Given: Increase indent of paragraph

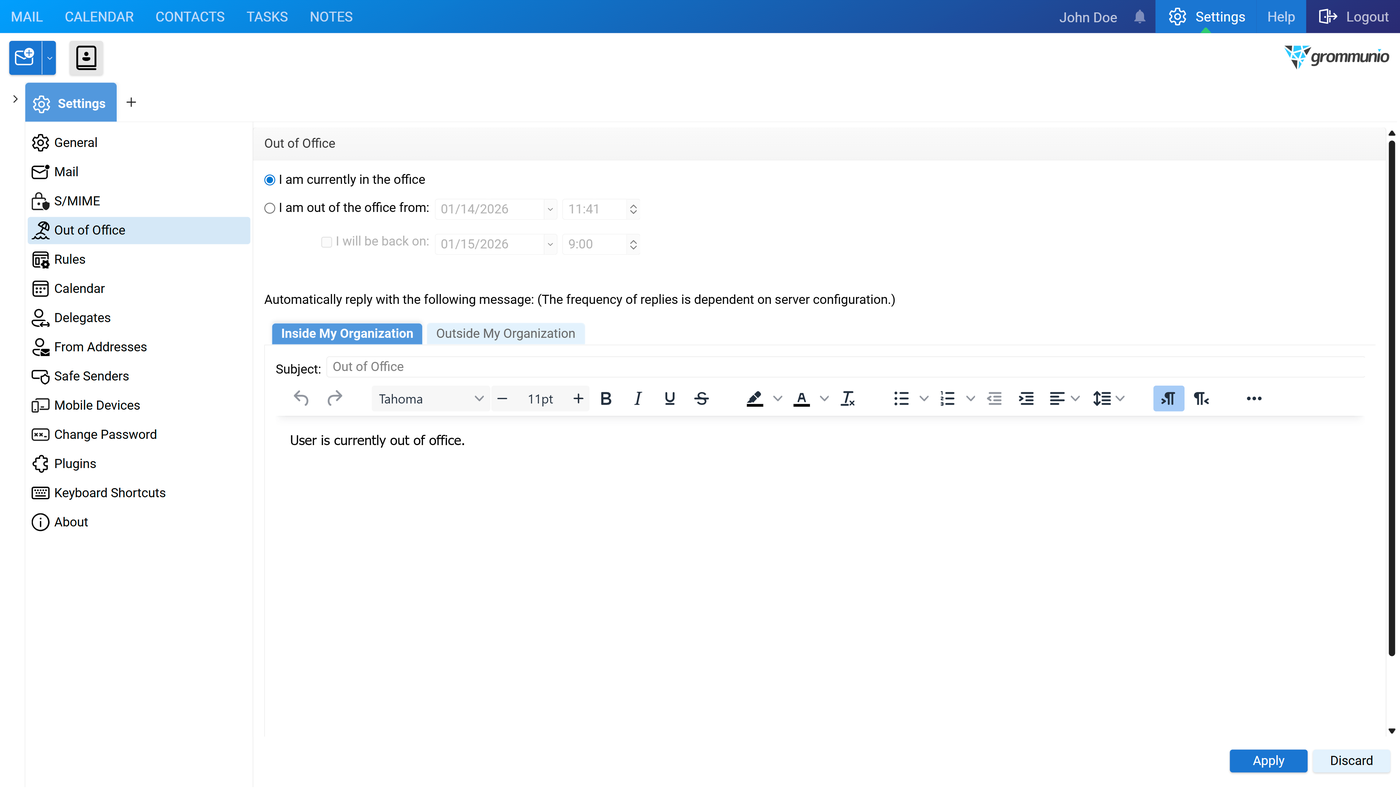Looking at the screenshot, I should tap(1026, 399).
